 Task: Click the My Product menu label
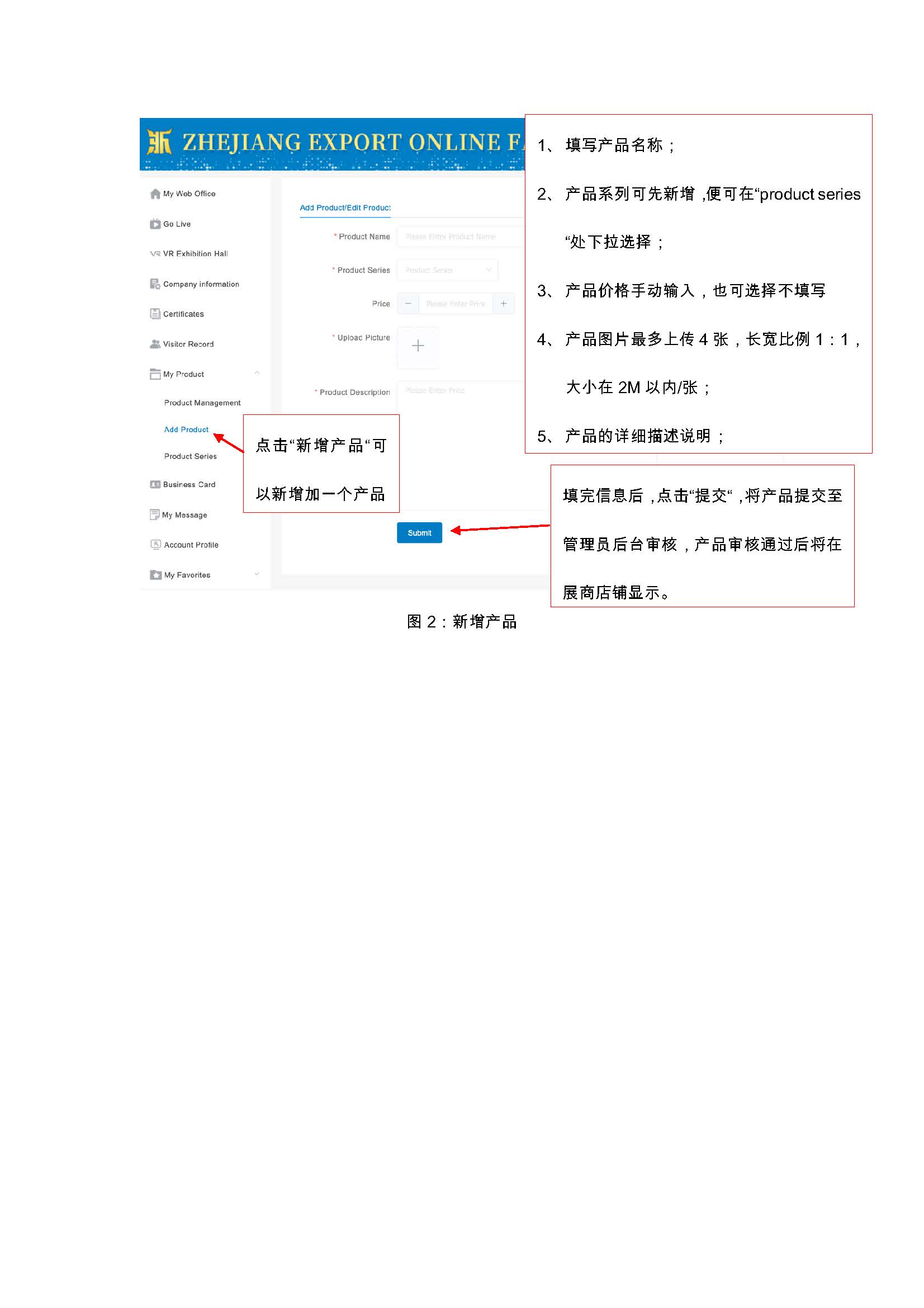point(183,374)
